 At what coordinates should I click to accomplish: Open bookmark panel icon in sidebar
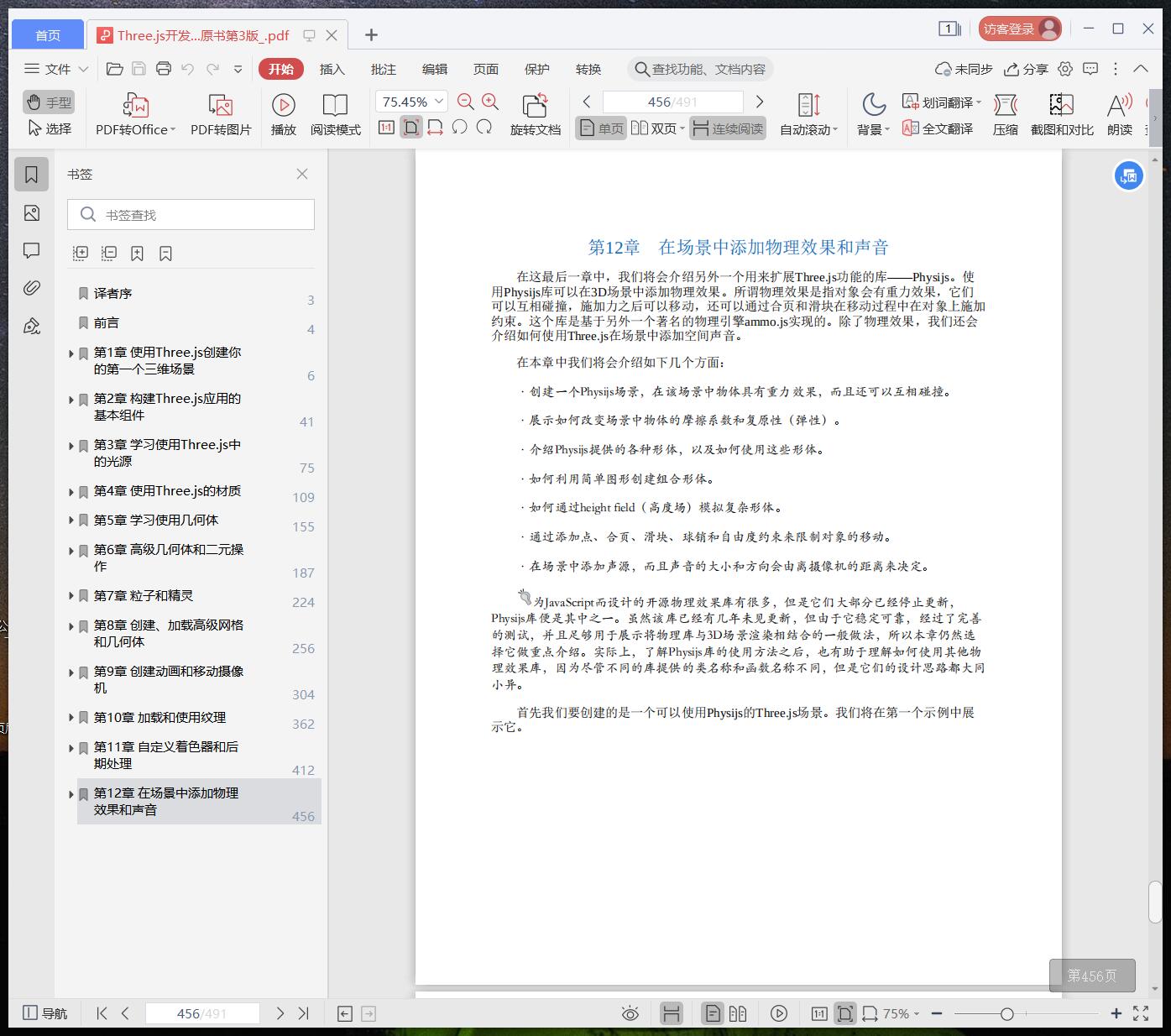(32, 175)
